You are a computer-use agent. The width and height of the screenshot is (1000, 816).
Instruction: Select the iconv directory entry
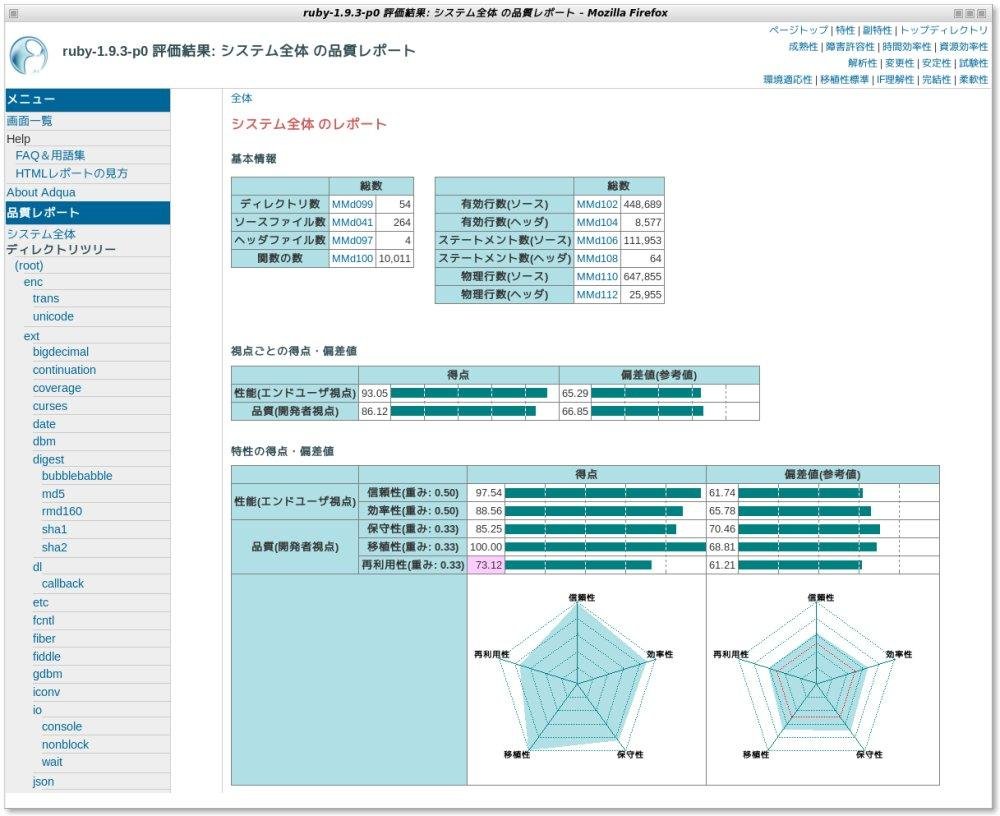(x=46, y=692)
